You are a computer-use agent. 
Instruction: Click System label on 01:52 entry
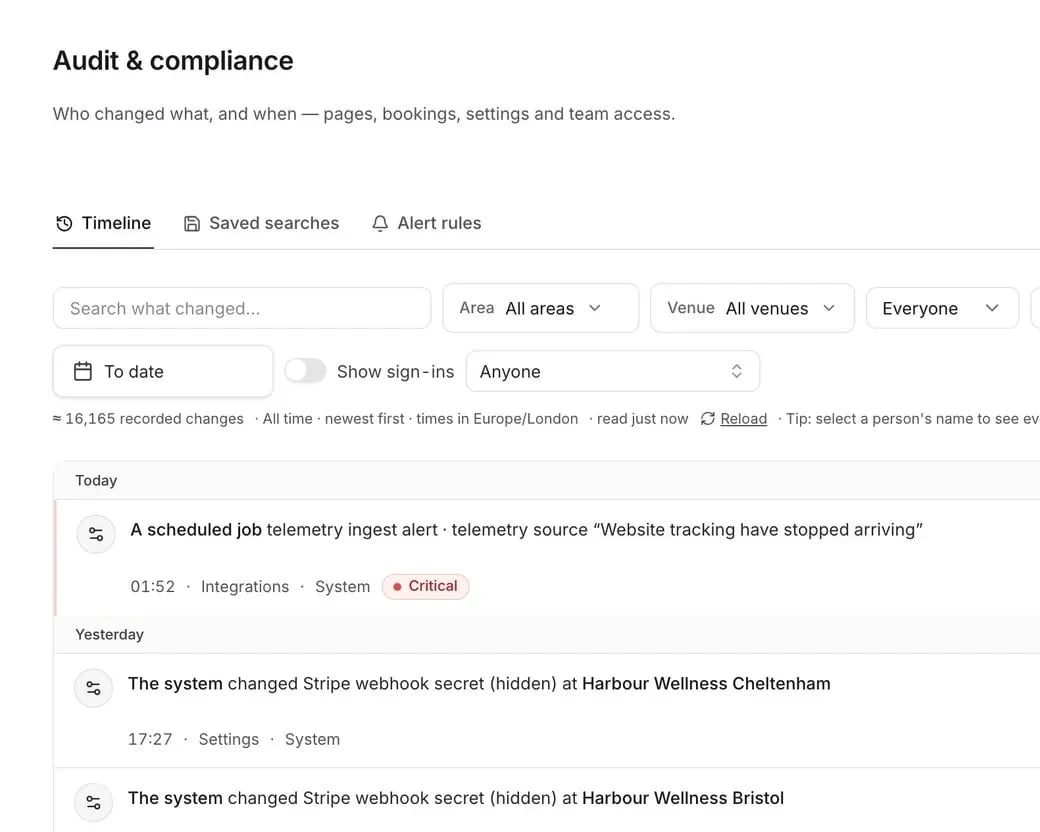pos(342,587)
